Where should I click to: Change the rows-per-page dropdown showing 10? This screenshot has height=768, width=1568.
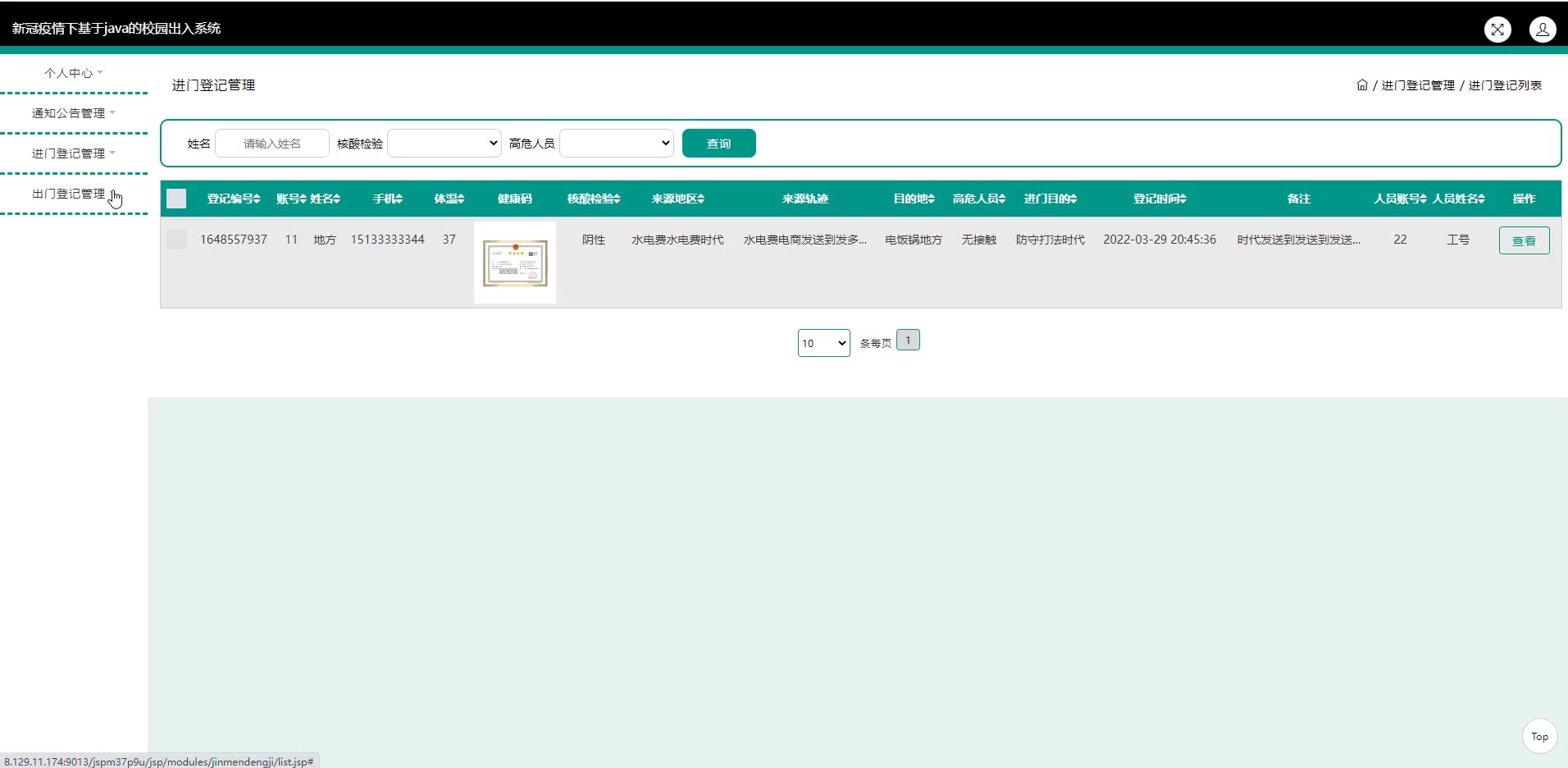[823, 343]
